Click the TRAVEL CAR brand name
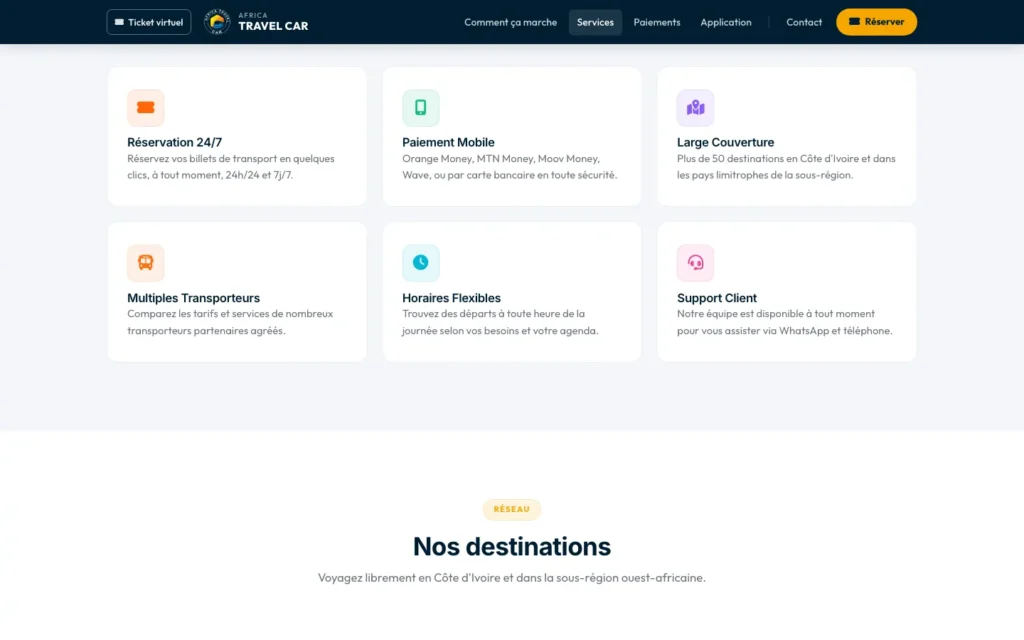1024x640 pixels. pyautogui.click(x=273, y=26)
